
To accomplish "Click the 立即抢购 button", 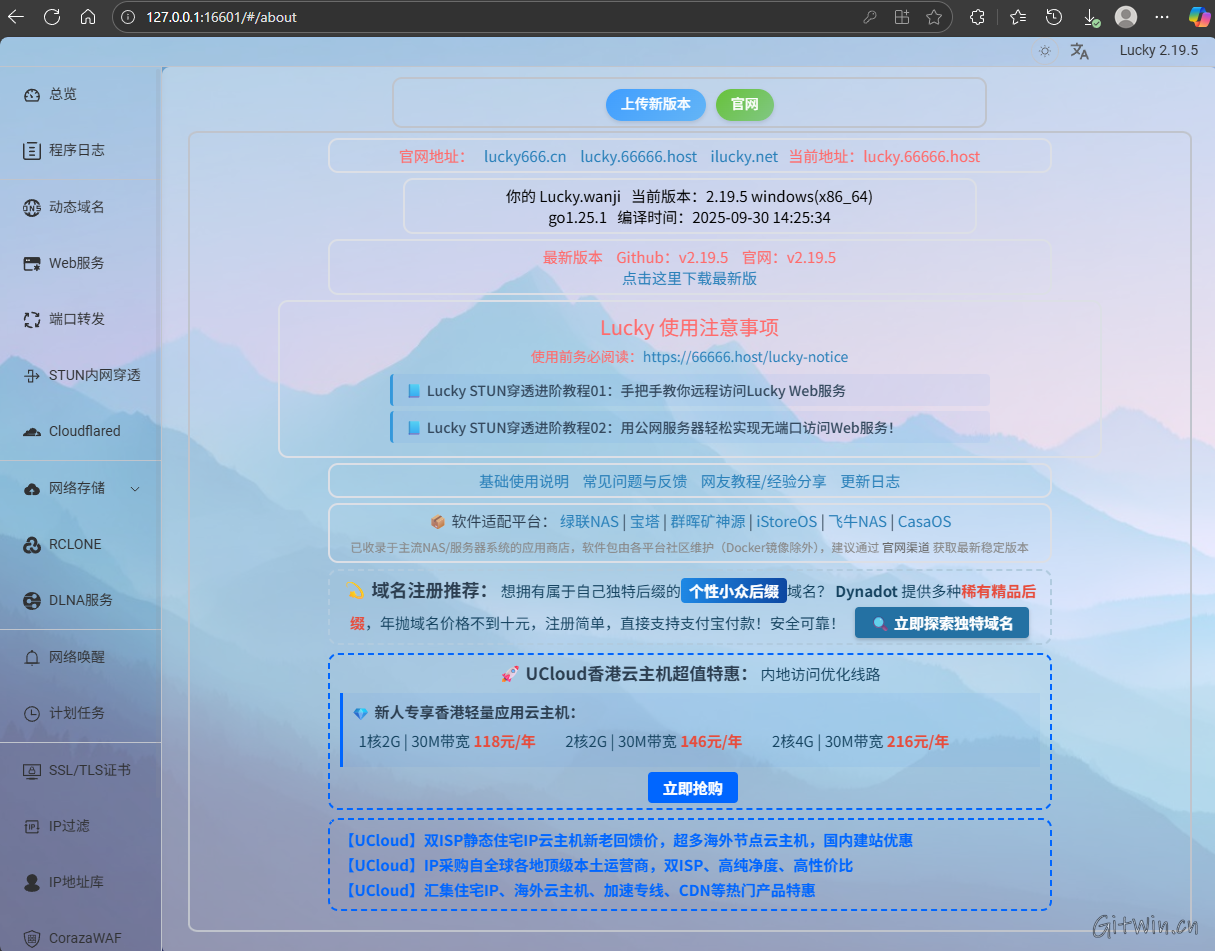I will pyautogui.click(x=693, y=788).
